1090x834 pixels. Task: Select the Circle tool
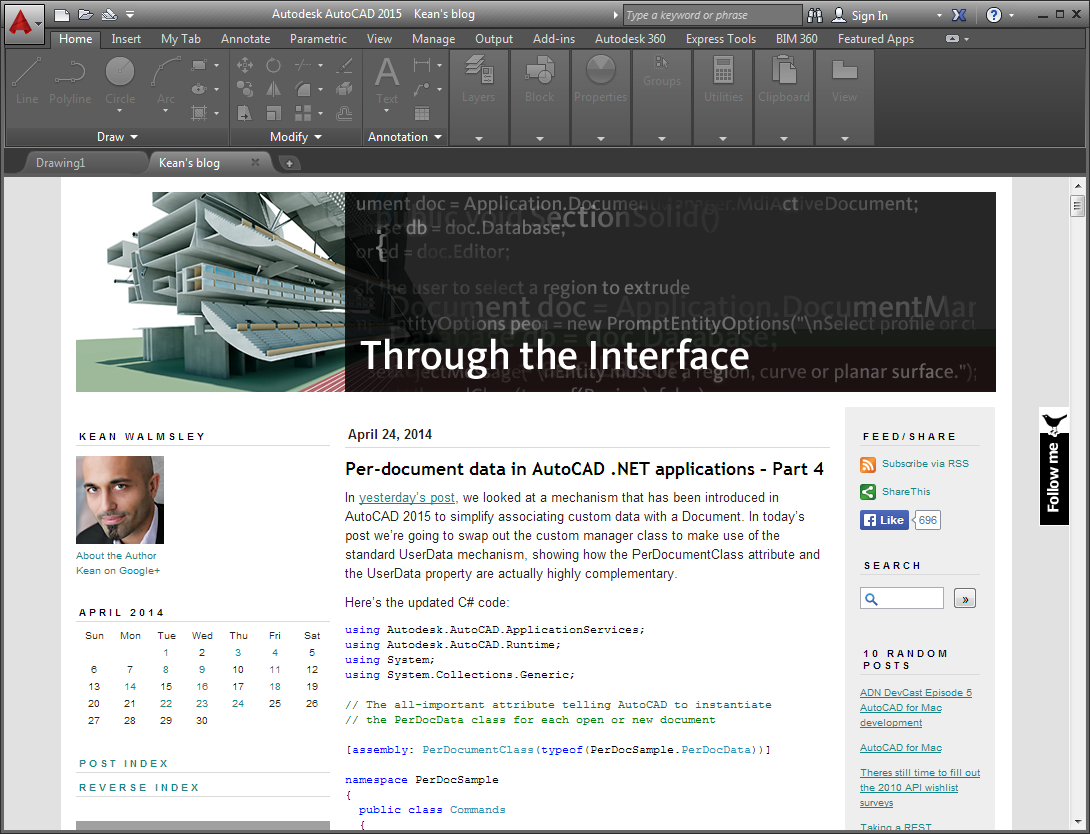[x=120, y=80]
